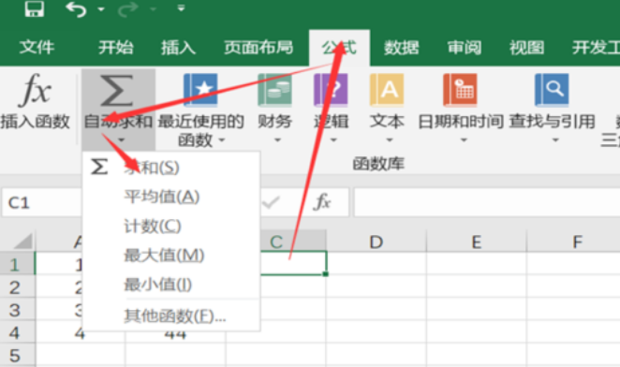Switch to the 数据 tab
This screenshot has height=367, width=620.
click(x=401, y=47)
